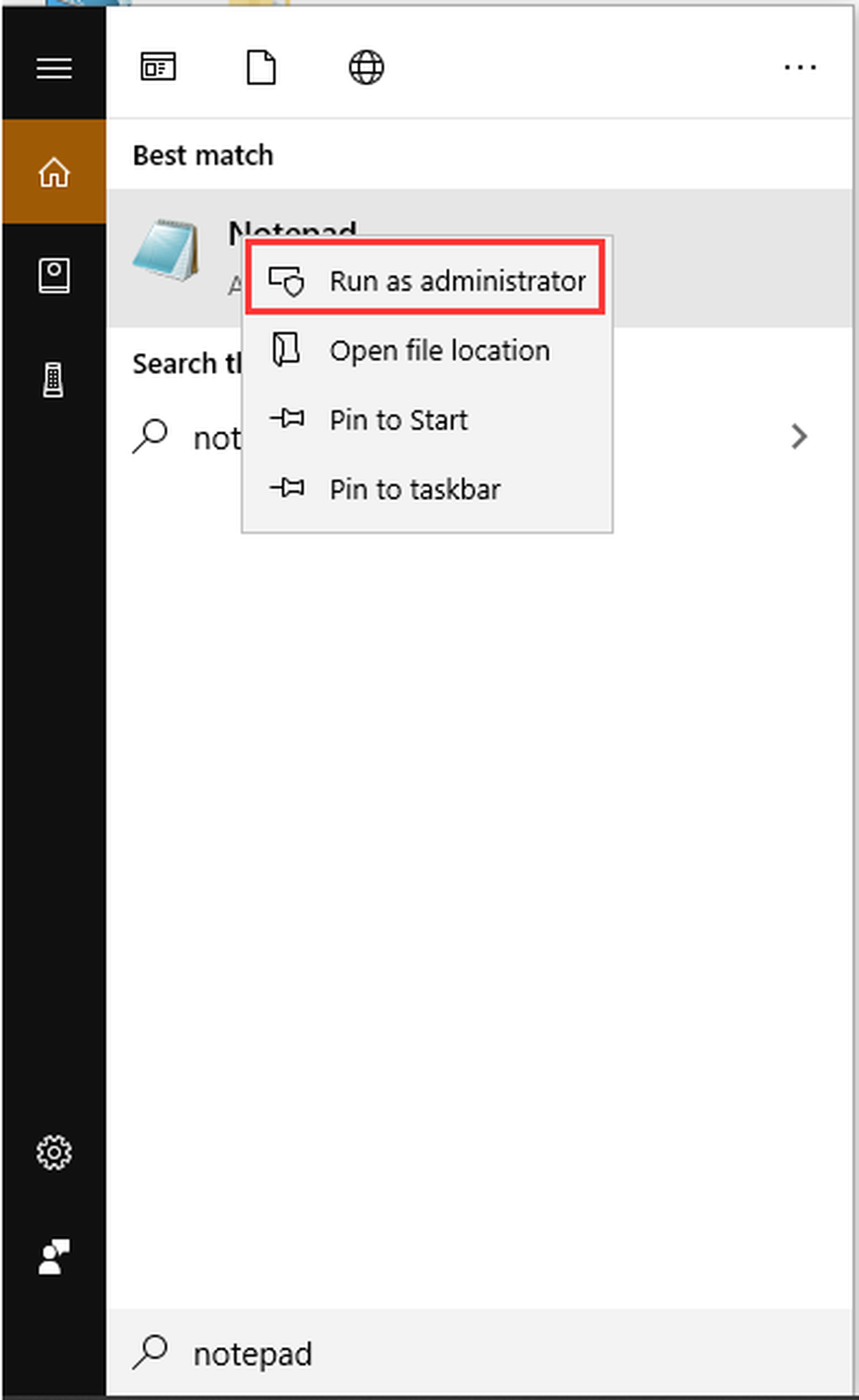Choose Run as administrator
The width and height of the screenshot is (859, 1400).
tap(426, 281)
